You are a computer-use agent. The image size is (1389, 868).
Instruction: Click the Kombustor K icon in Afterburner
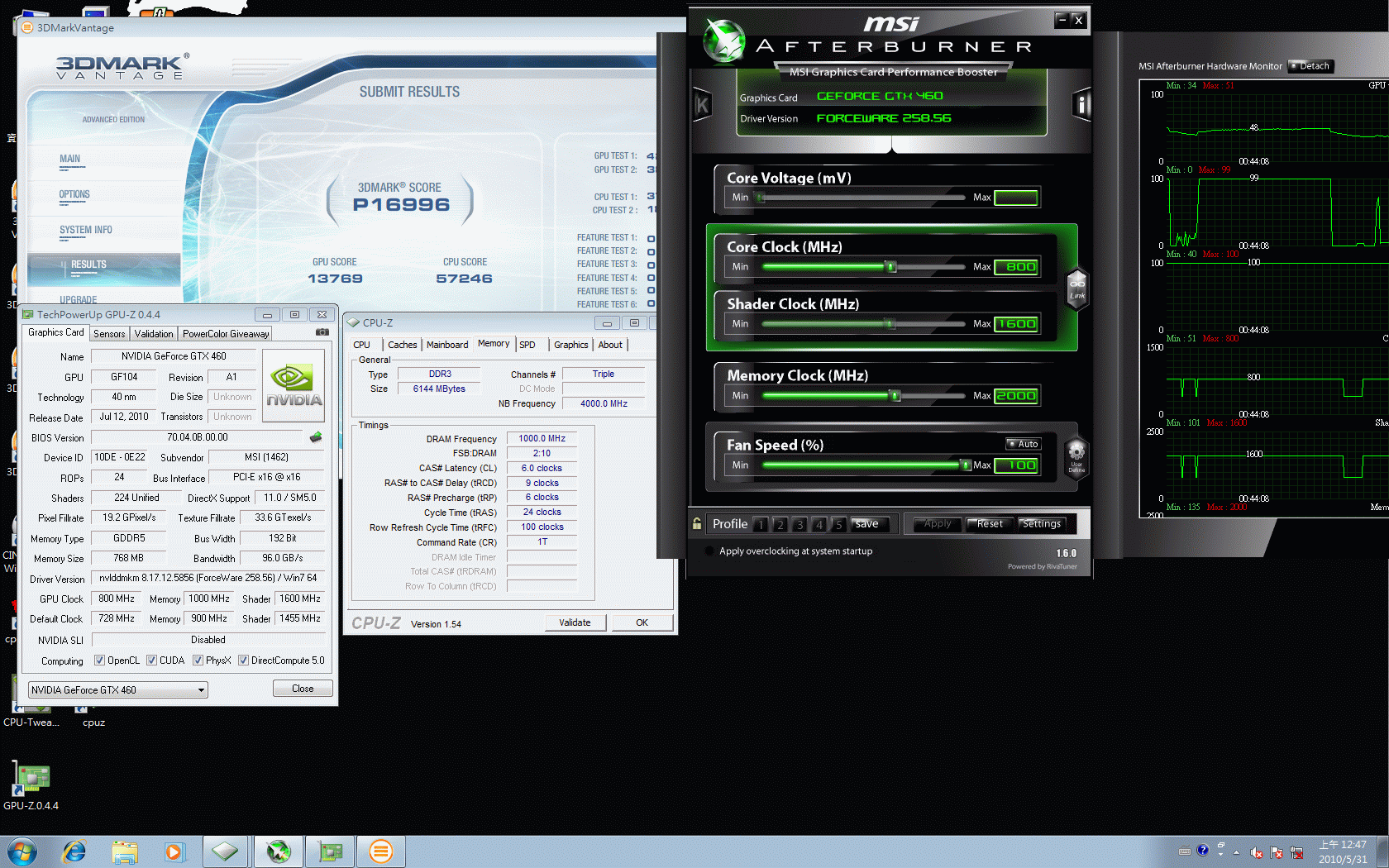tap(702, 105)
